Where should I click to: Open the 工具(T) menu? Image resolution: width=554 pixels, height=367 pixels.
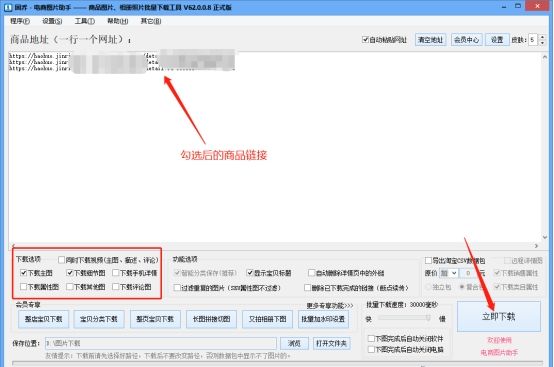click(85, 21)
